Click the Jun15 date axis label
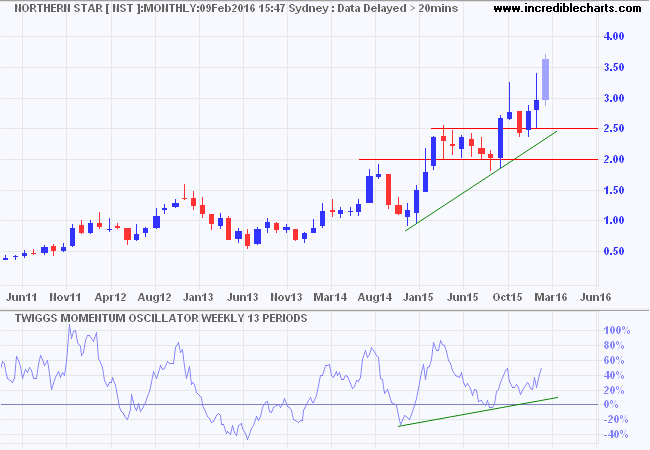 463,297
